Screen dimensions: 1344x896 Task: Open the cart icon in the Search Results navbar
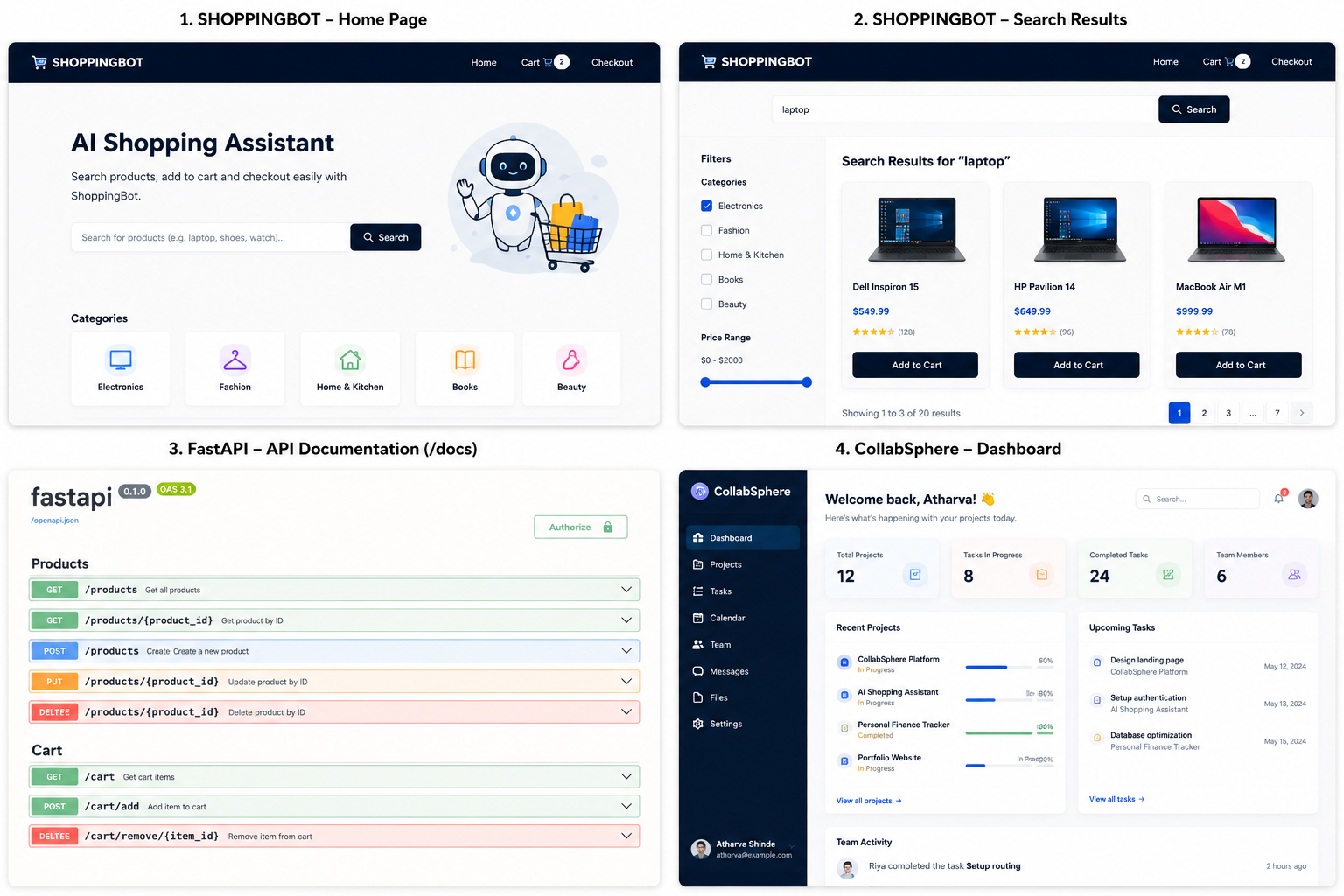click(x=1229, y=61)
